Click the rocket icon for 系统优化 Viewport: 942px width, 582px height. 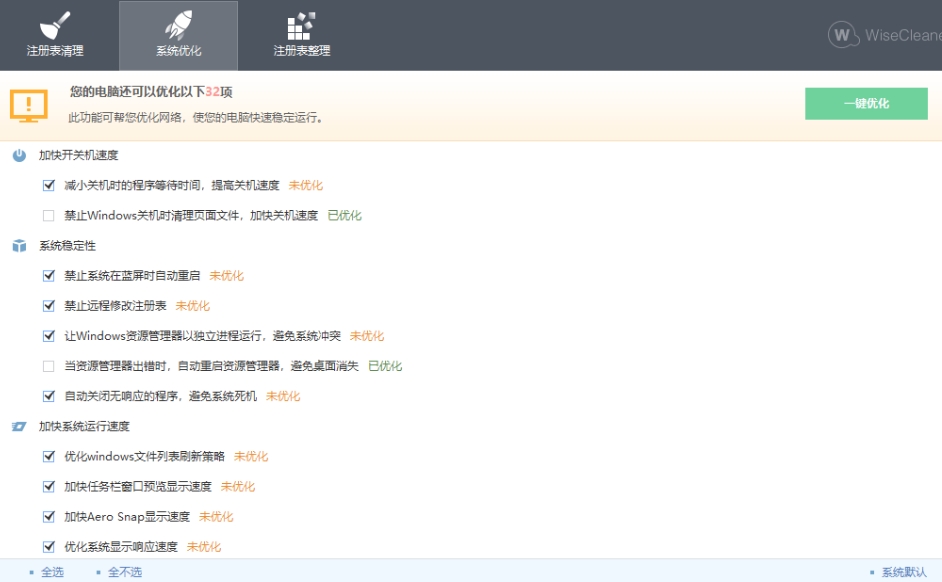coord(178,25)
